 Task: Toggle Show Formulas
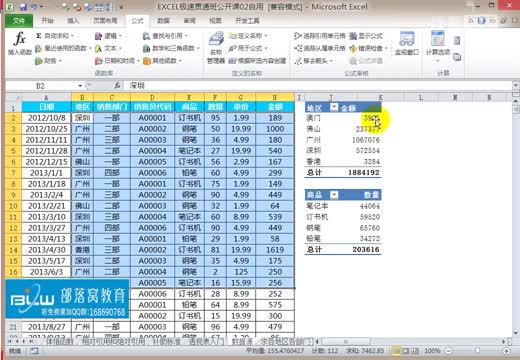[366, 36]
